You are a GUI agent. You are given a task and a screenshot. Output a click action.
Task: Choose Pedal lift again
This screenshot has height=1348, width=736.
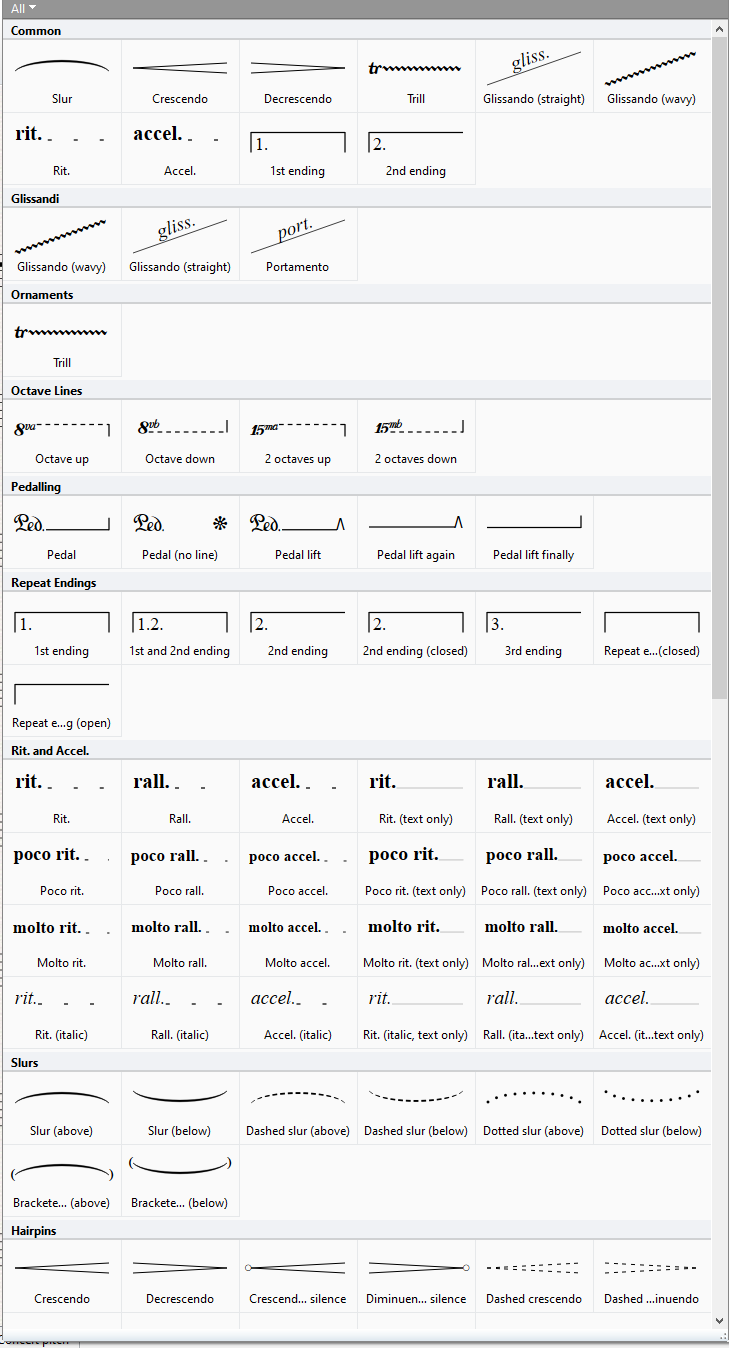[416, 532]
